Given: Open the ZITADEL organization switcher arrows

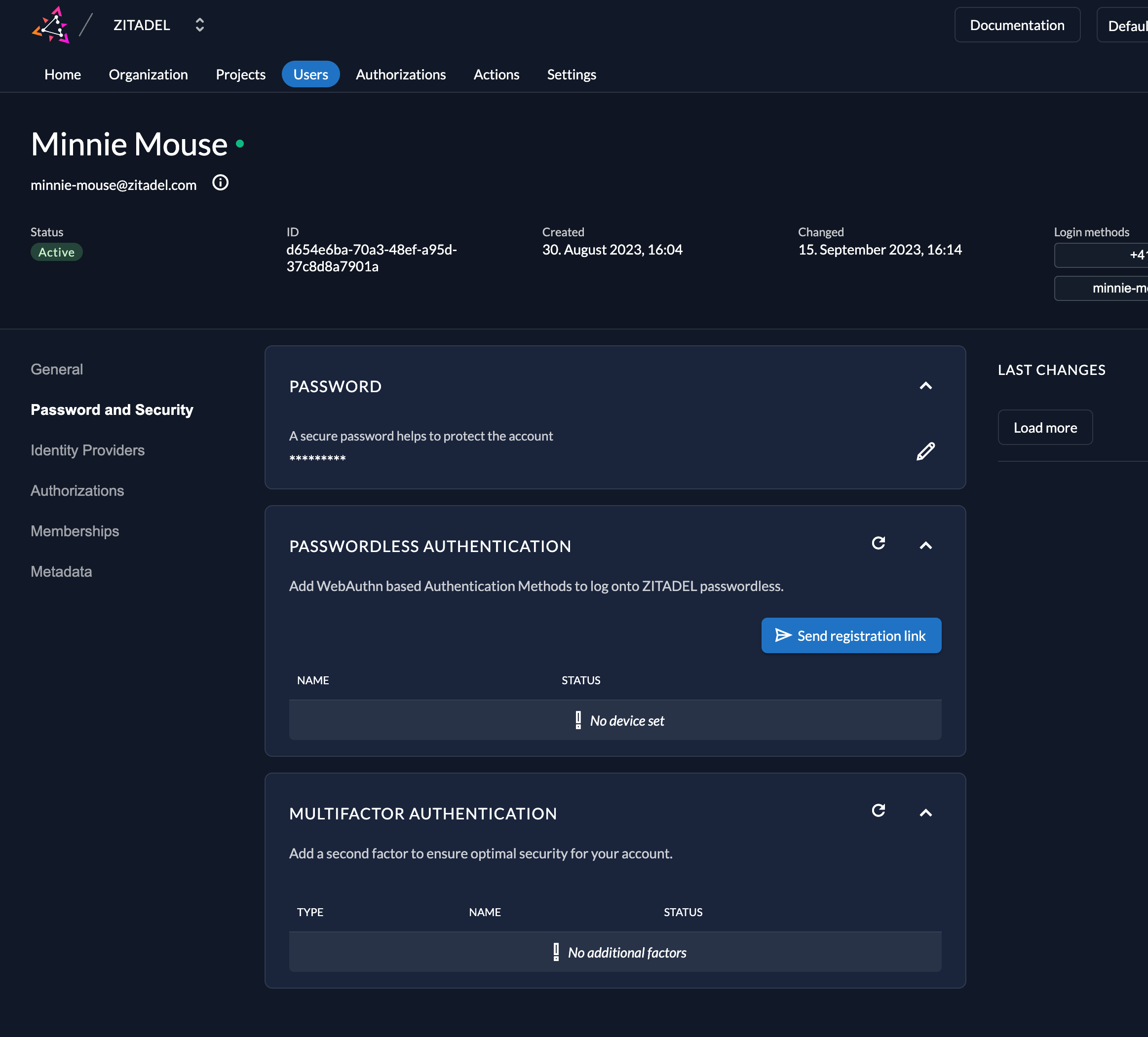Looking at the screenshot, I should point(199,25).
